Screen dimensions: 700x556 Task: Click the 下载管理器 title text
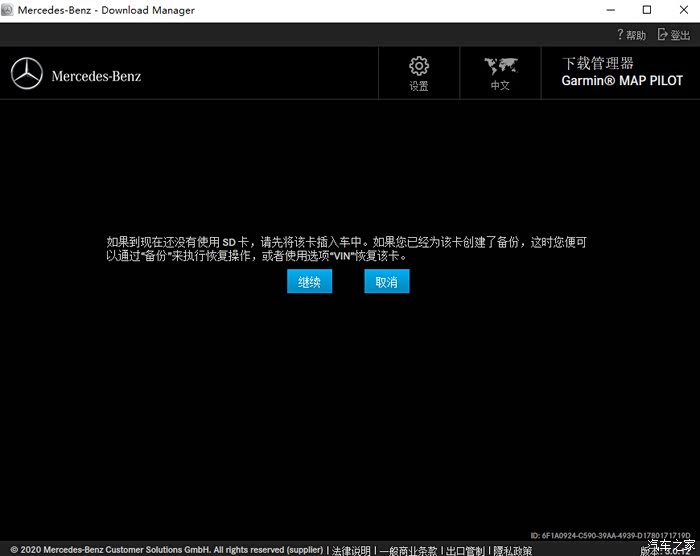598,63
